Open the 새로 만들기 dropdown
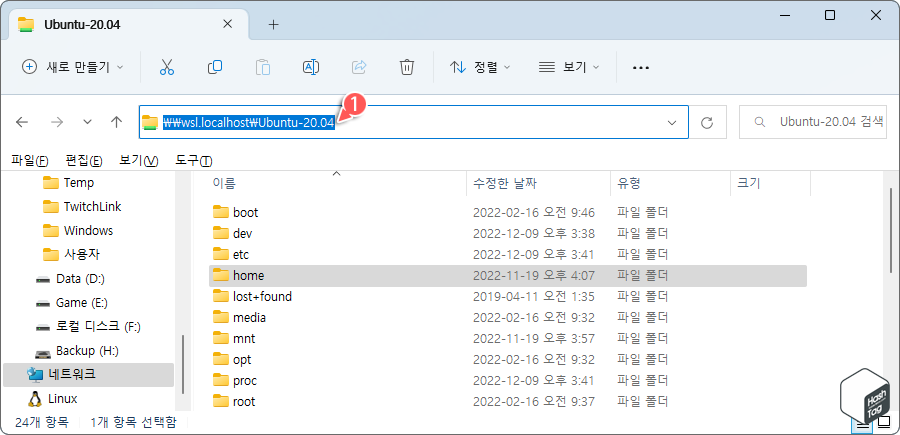This screenshot has width=900, height=435. pyautogui.click(x=72, y=67)
